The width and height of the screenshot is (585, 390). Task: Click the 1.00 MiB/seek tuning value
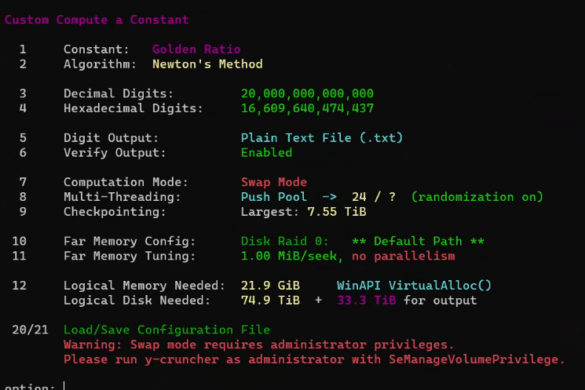coord(291,256)
